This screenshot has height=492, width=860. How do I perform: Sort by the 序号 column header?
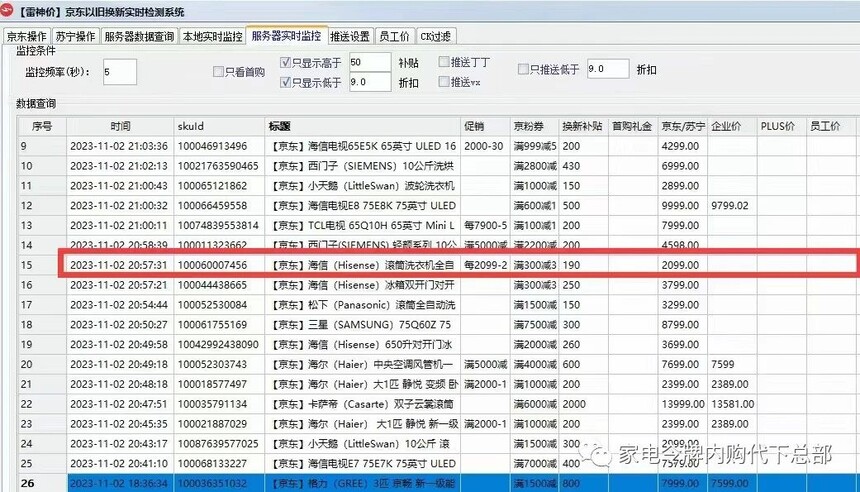(42, 126)
